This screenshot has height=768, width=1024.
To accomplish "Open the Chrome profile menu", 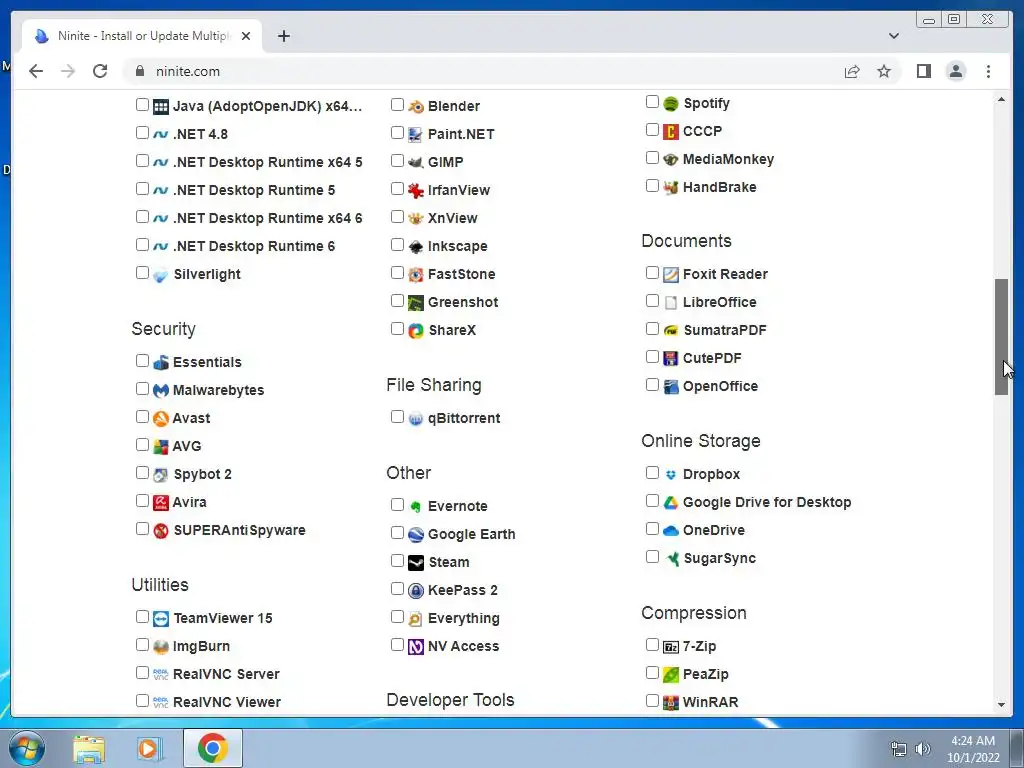I will (x=955, y=71).
